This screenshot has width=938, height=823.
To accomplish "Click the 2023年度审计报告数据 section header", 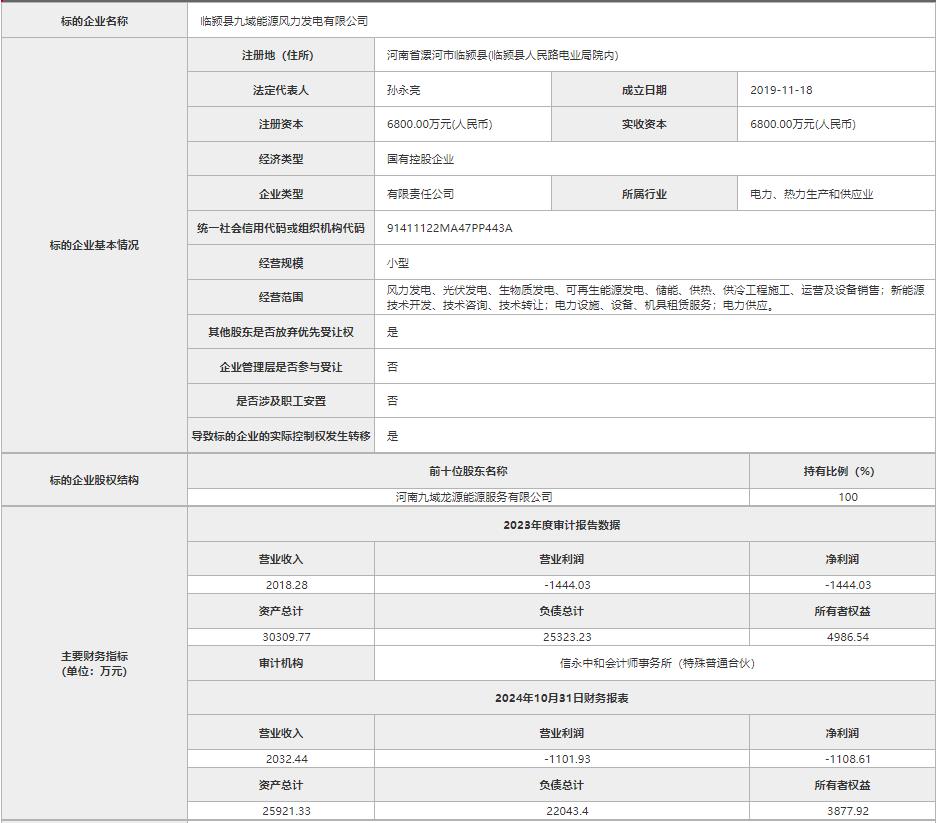I will [561, 525].
